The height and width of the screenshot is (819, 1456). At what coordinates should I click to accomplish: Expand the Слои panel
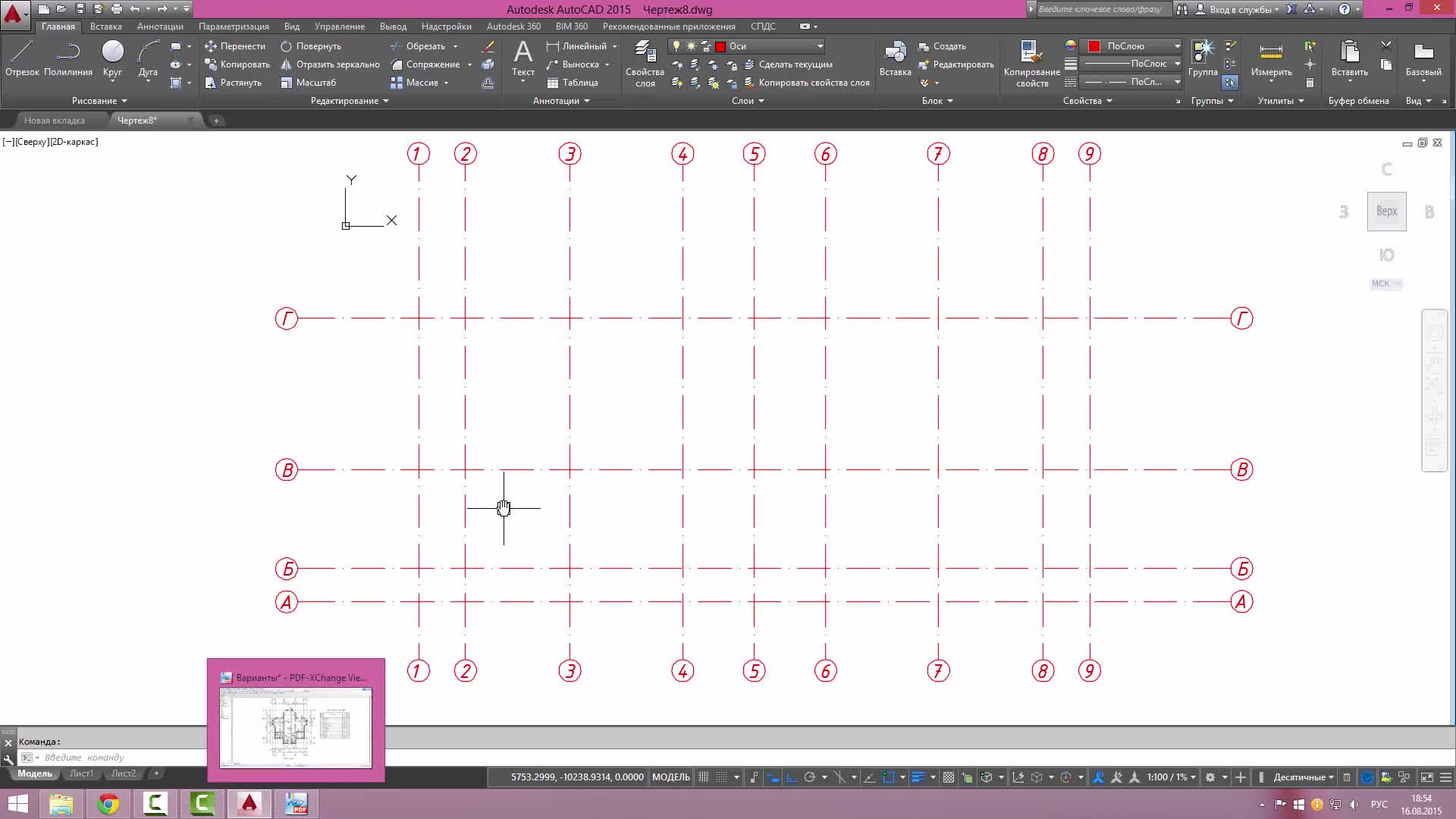click(x=748, y=101)
